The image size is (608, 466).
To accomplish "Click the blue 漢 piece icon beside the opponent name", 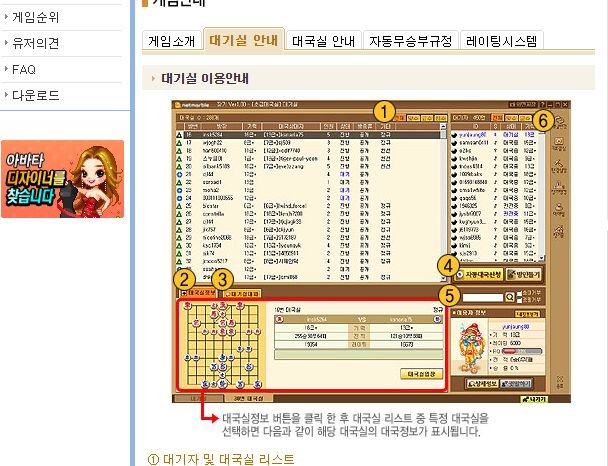I will tap(437, 319).
